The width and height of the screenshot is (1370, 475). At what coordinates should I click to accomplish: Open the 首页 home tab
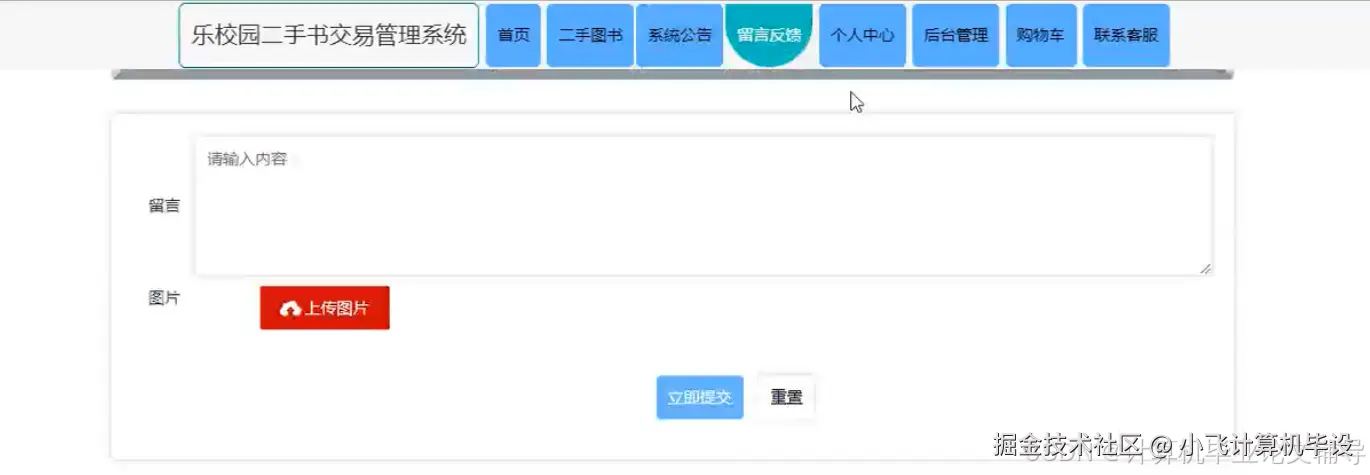coord(513,35)
